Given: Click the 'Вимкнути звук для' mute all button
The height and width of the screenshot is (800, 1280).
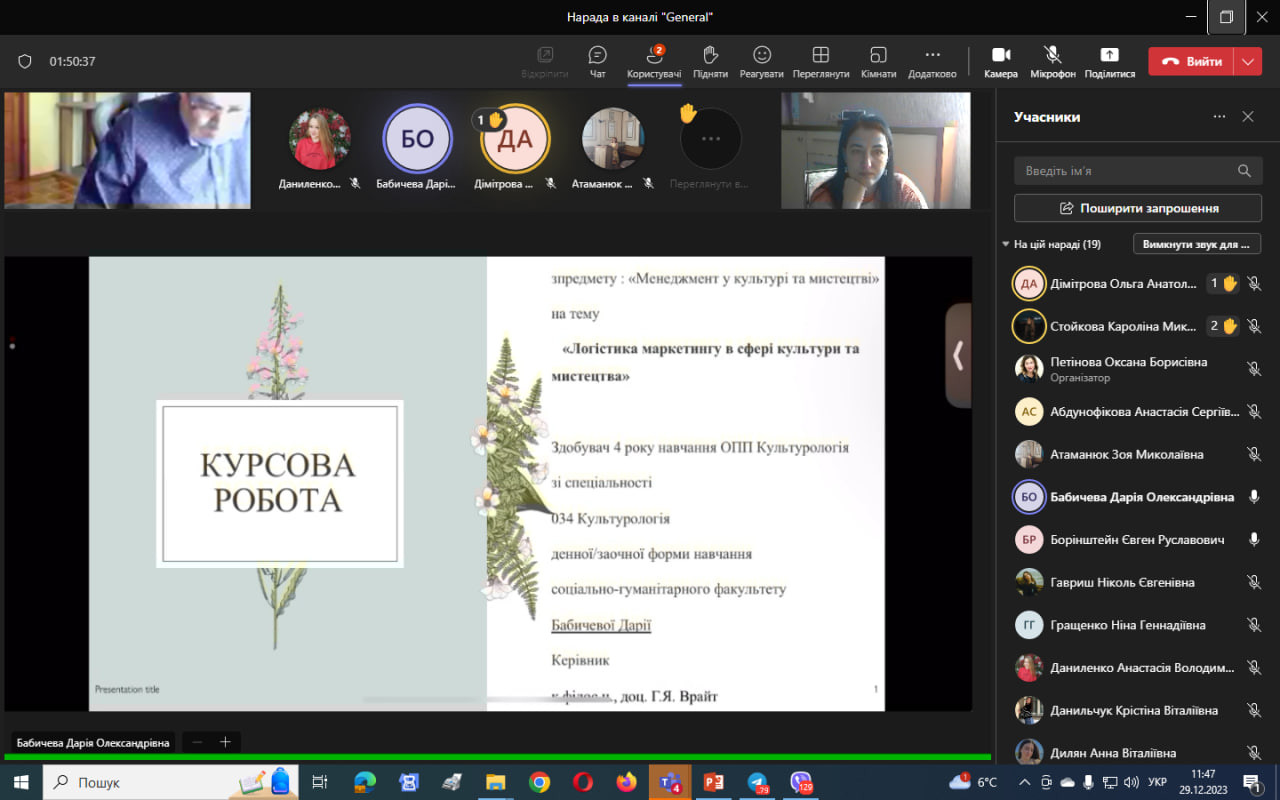Looking at the screenshot, I should pos(1196,244).
